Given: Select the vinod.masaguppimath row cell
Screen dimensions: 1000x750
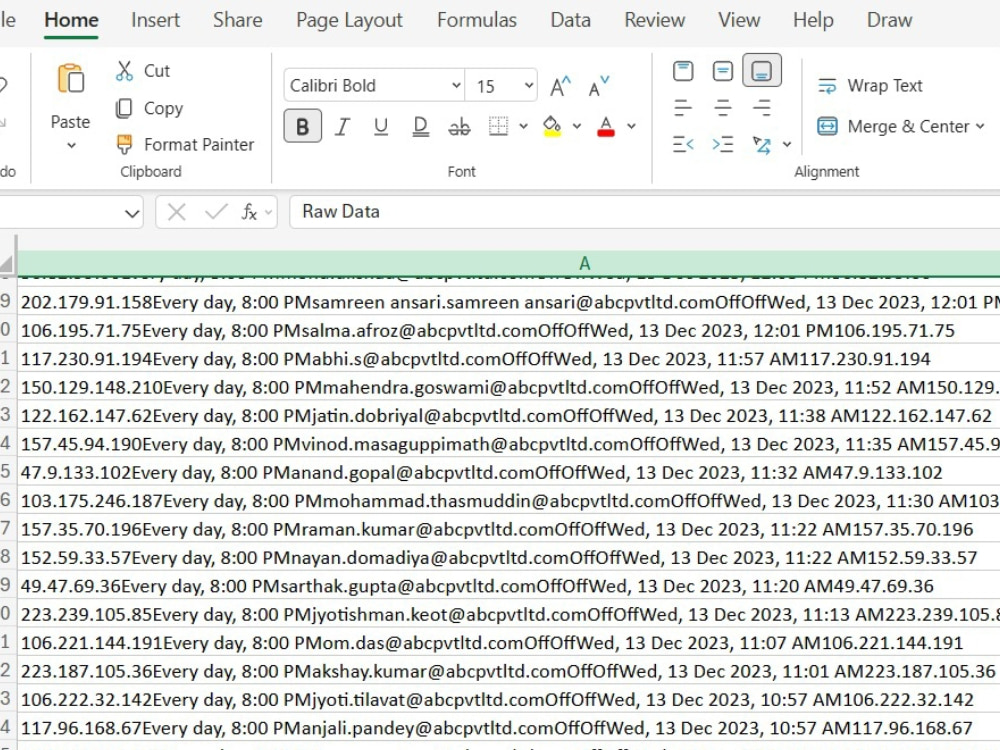Looking at the screenshot, I should click(x=508, y=444).
